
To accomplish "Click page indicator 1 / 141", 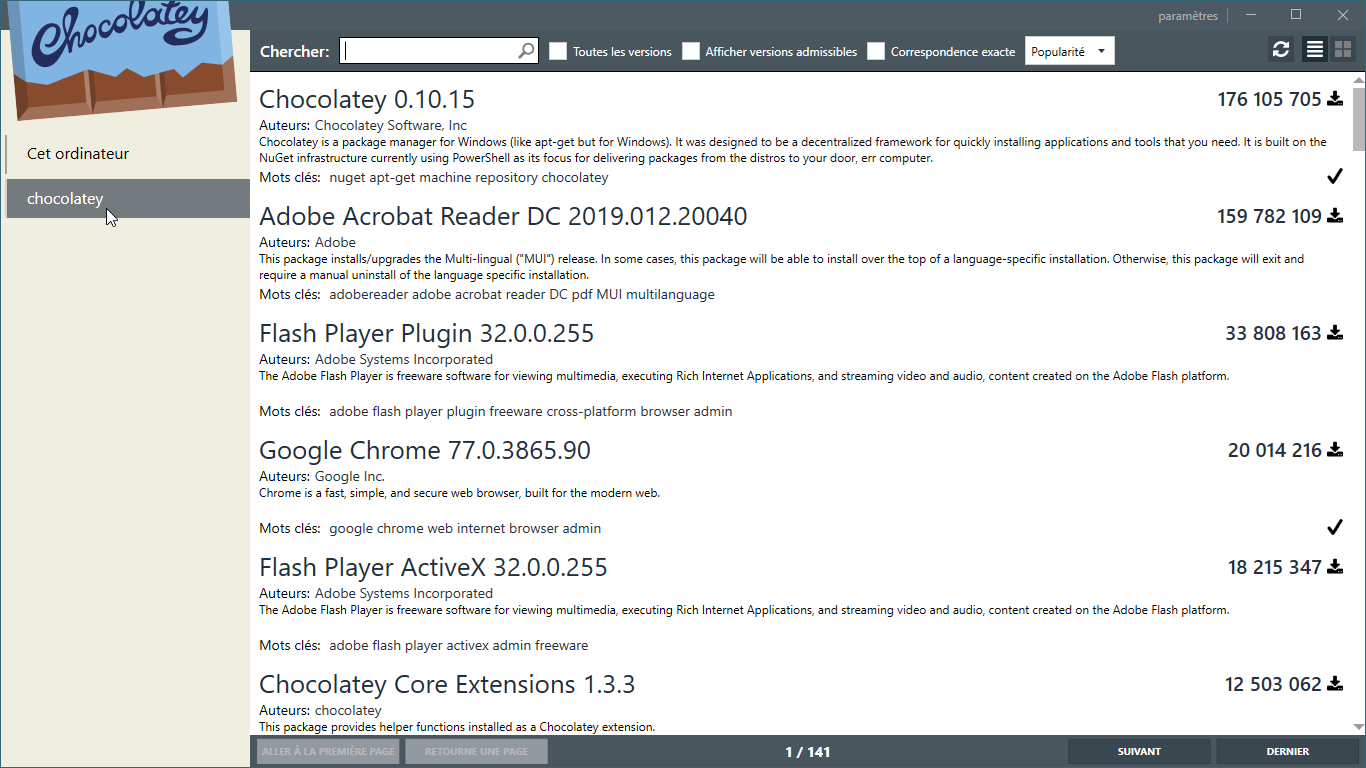I will coord(808,752).
